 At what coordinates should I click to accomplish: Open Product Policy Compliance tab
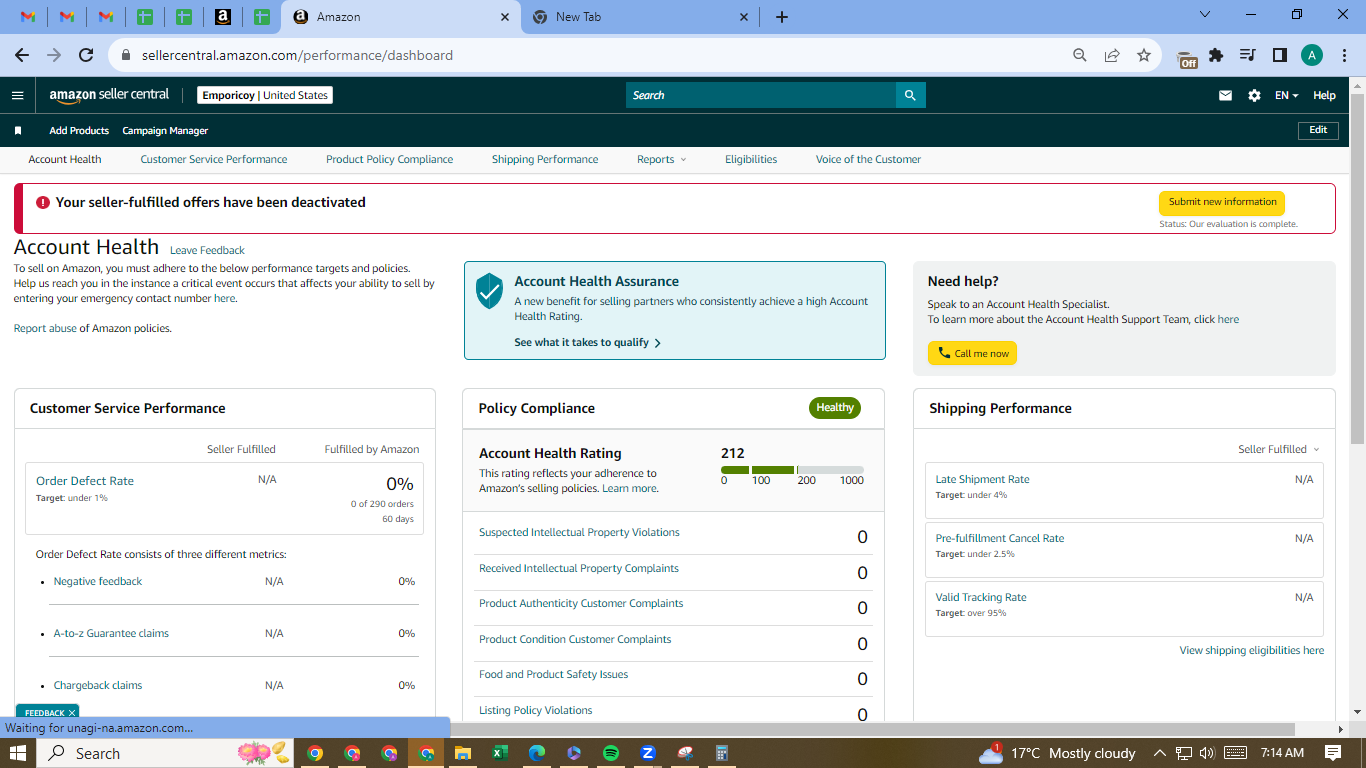(x=390, y=160)
